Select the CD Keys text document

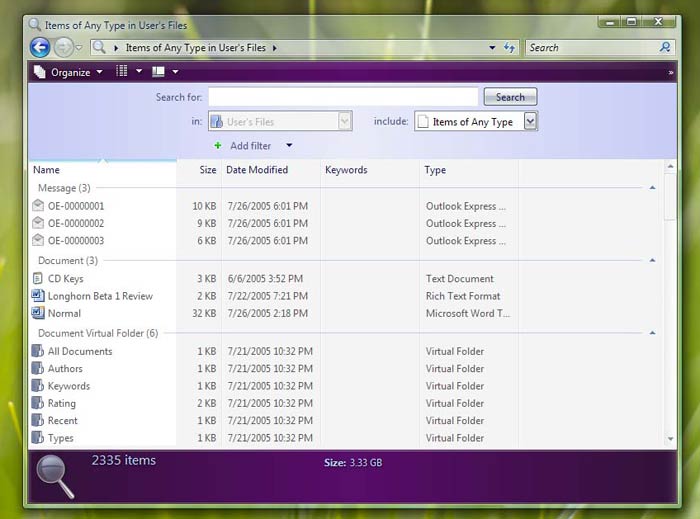pyautogui.click(x=65, y=279)
